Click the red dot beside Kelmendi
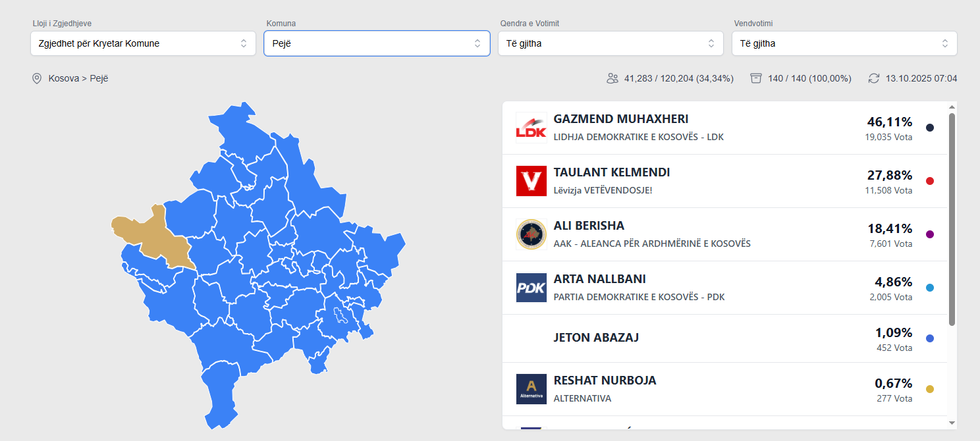The height and width of the screenshot is (441, 980). (930, 181)
